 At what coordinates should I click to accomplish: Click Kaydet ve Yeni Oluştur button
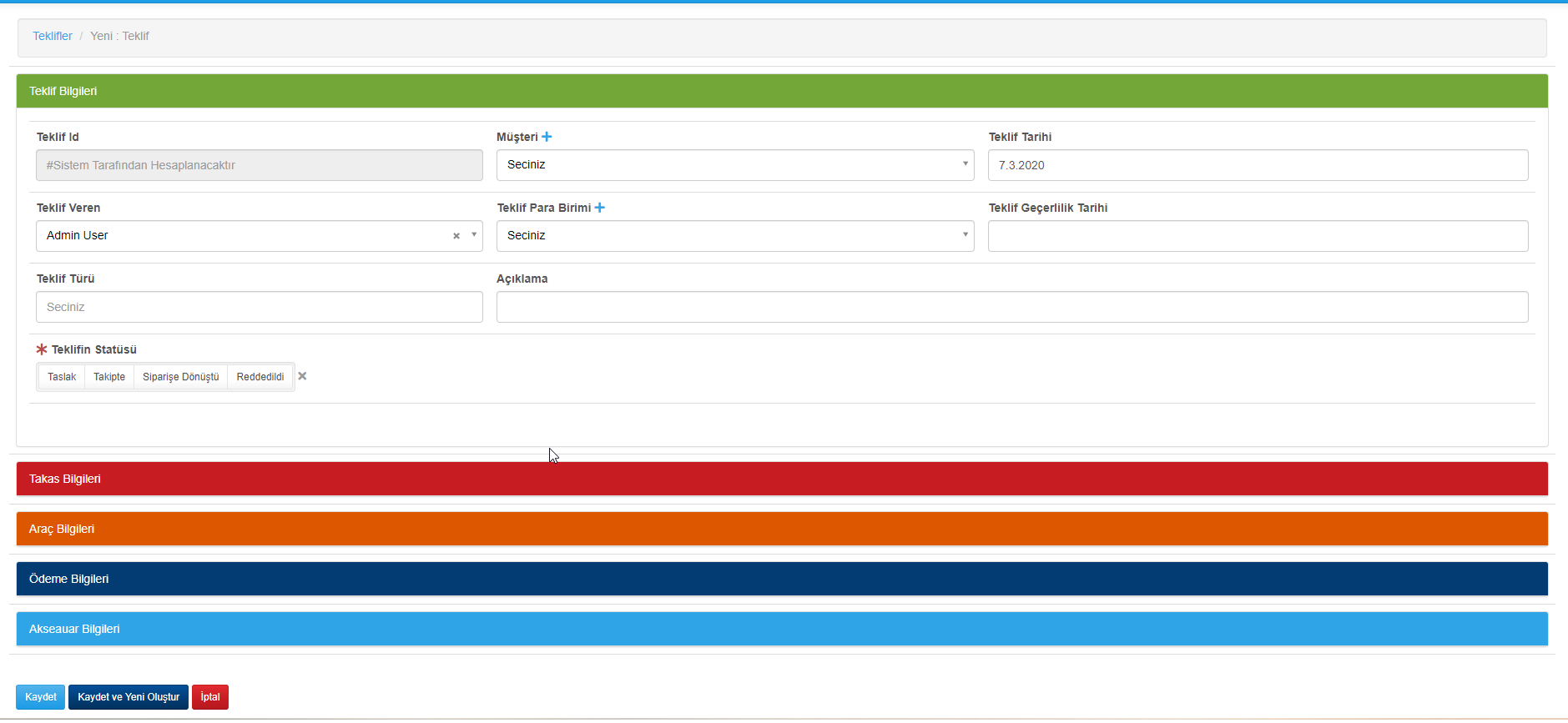129,697
